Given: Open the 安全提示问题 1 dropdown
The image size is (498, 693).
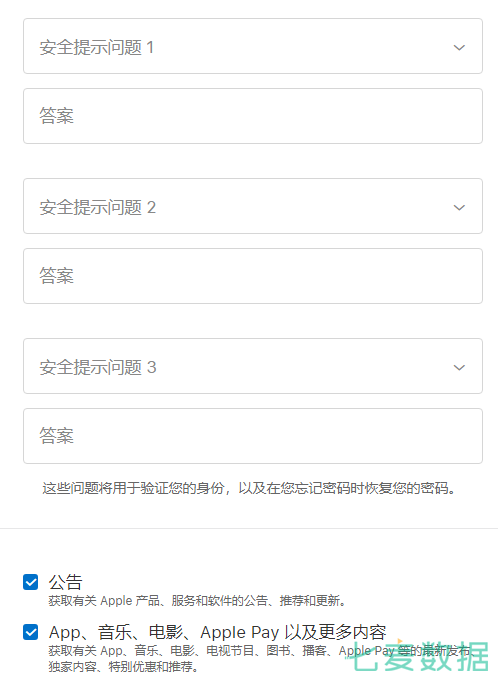Looking at the screenshot, I should 253,46.
